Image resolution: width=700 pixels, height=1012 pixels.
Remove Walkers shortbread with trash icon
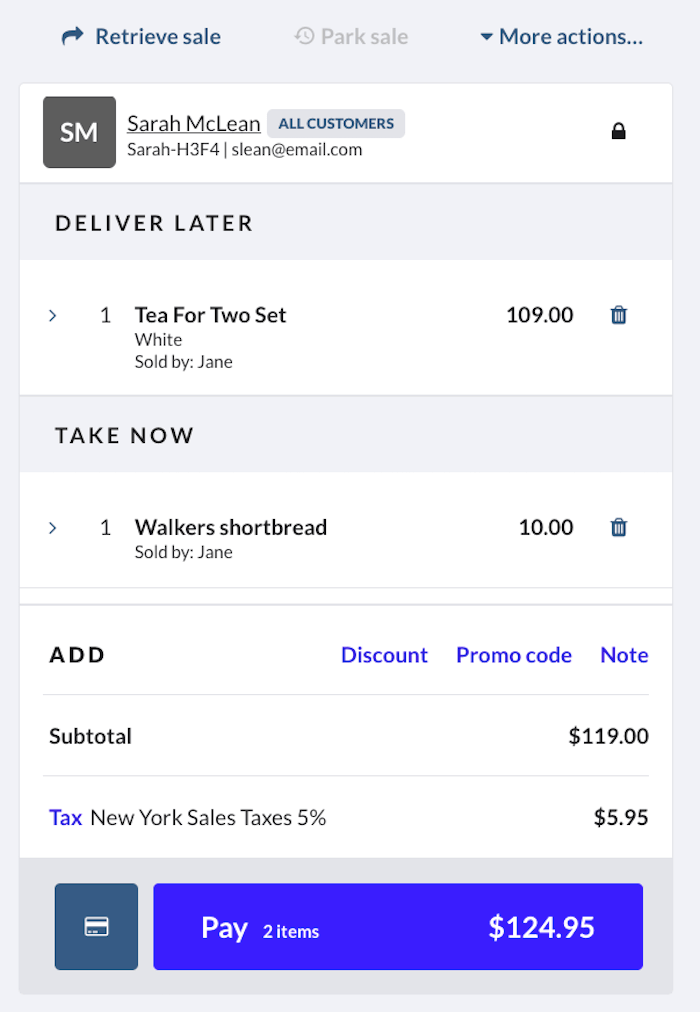click(619, 527)
